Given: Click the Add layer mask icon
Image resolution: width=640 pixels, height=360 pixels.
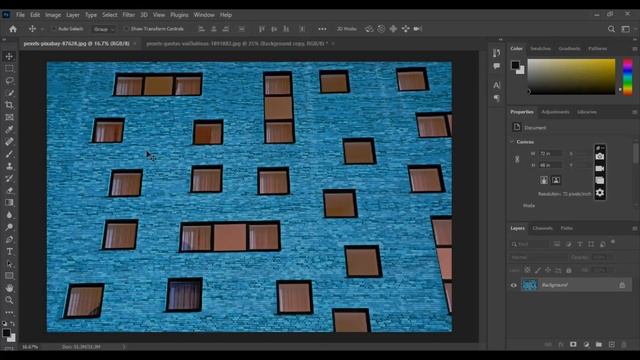Looking at the screenshot, I should 573,344.
